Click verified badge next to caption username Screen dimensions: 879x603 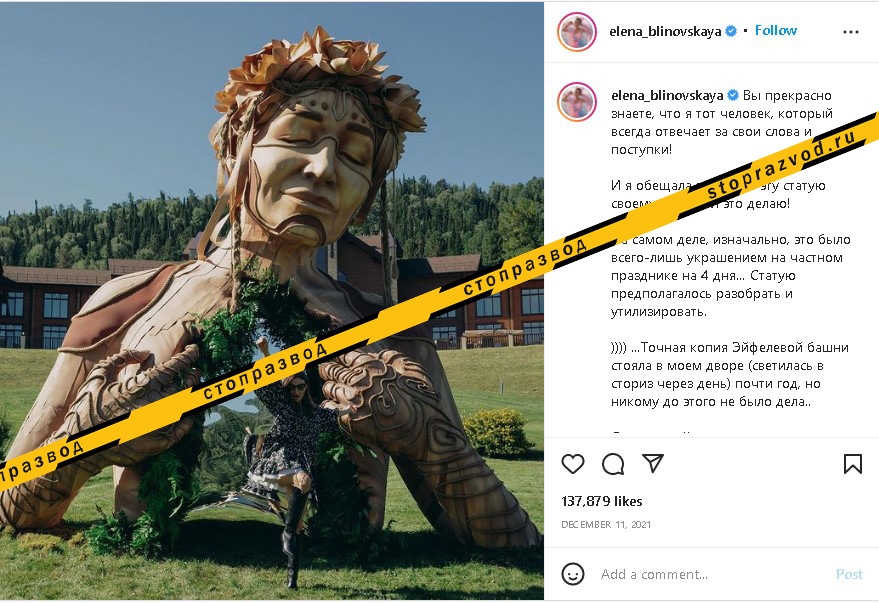tap(732, 95)
